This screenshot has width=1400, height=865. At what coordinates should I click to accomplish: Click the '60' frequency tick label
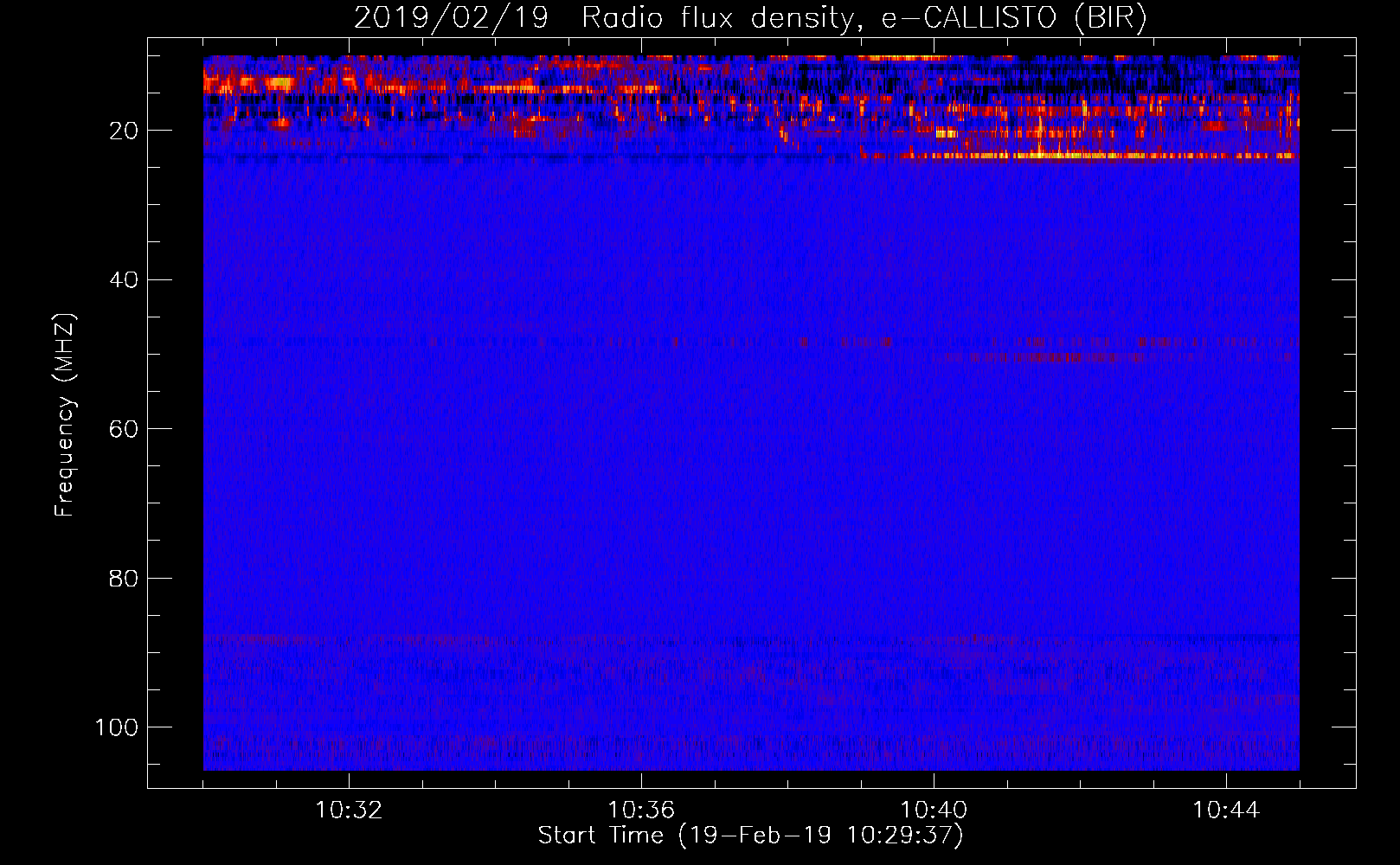(124, 429)
